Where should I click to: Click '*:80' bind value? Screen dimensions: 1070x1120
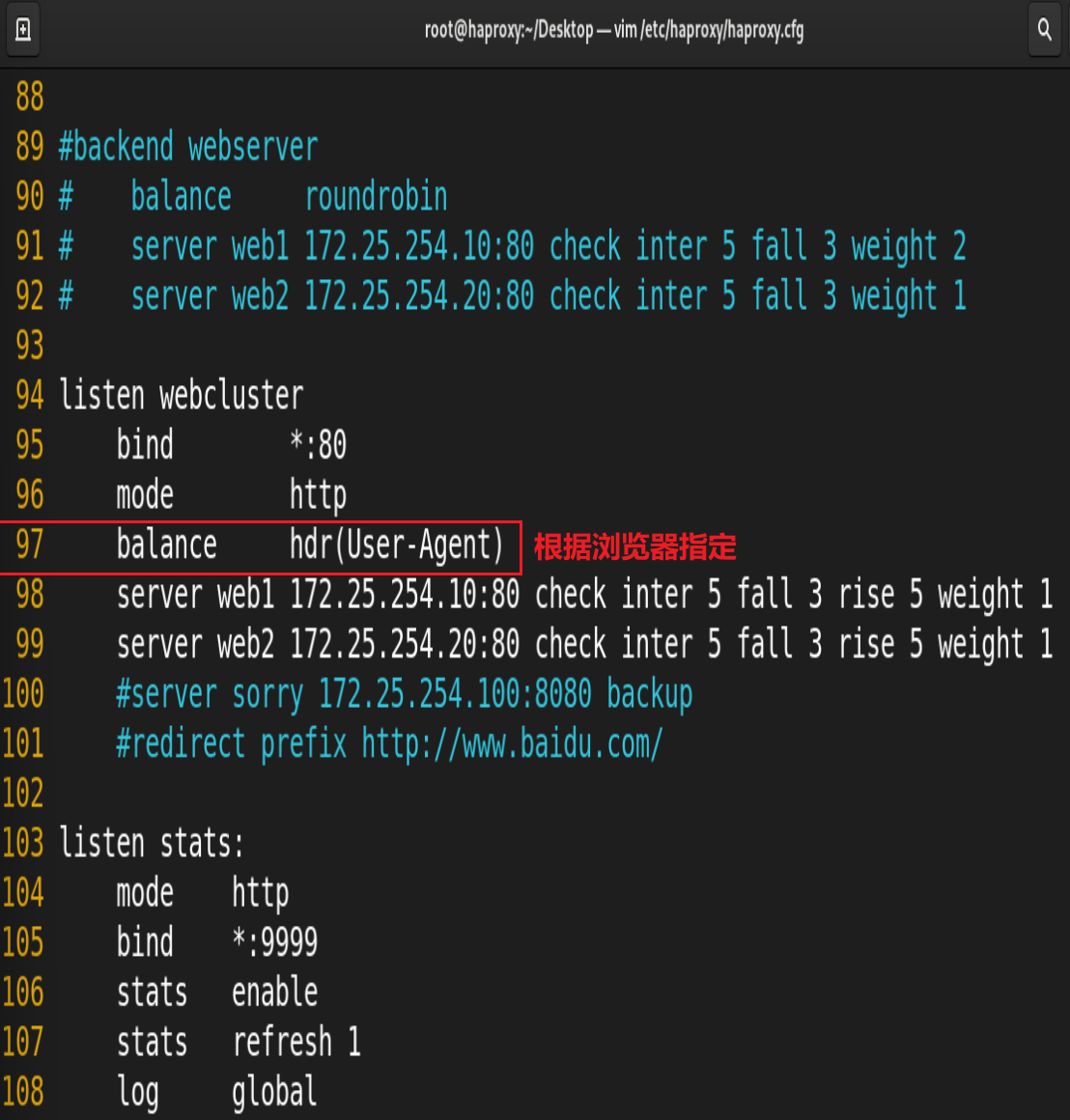[x=319, y=445]
